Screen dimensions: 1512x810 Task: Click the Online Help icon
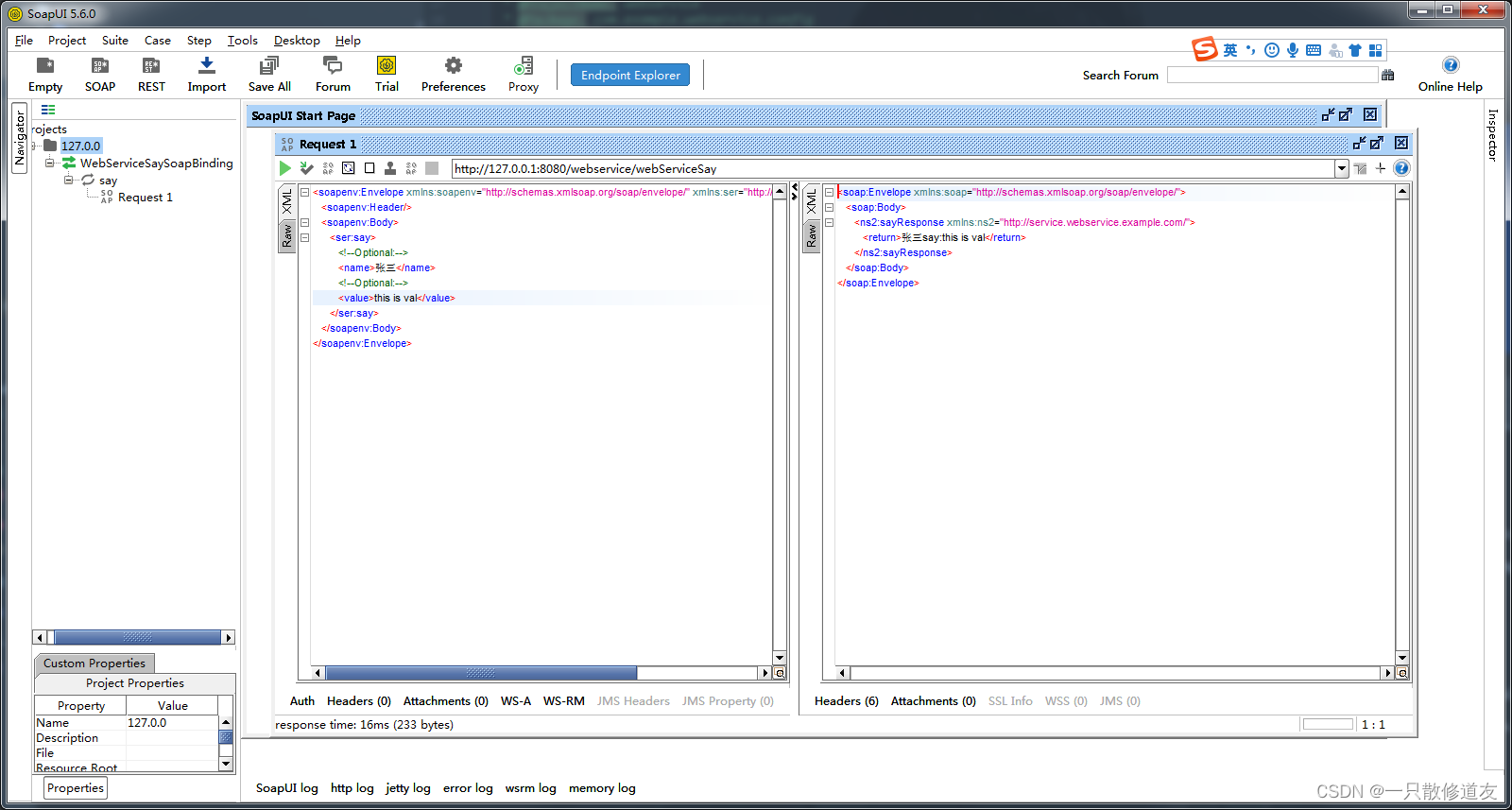coord(1451,65)
